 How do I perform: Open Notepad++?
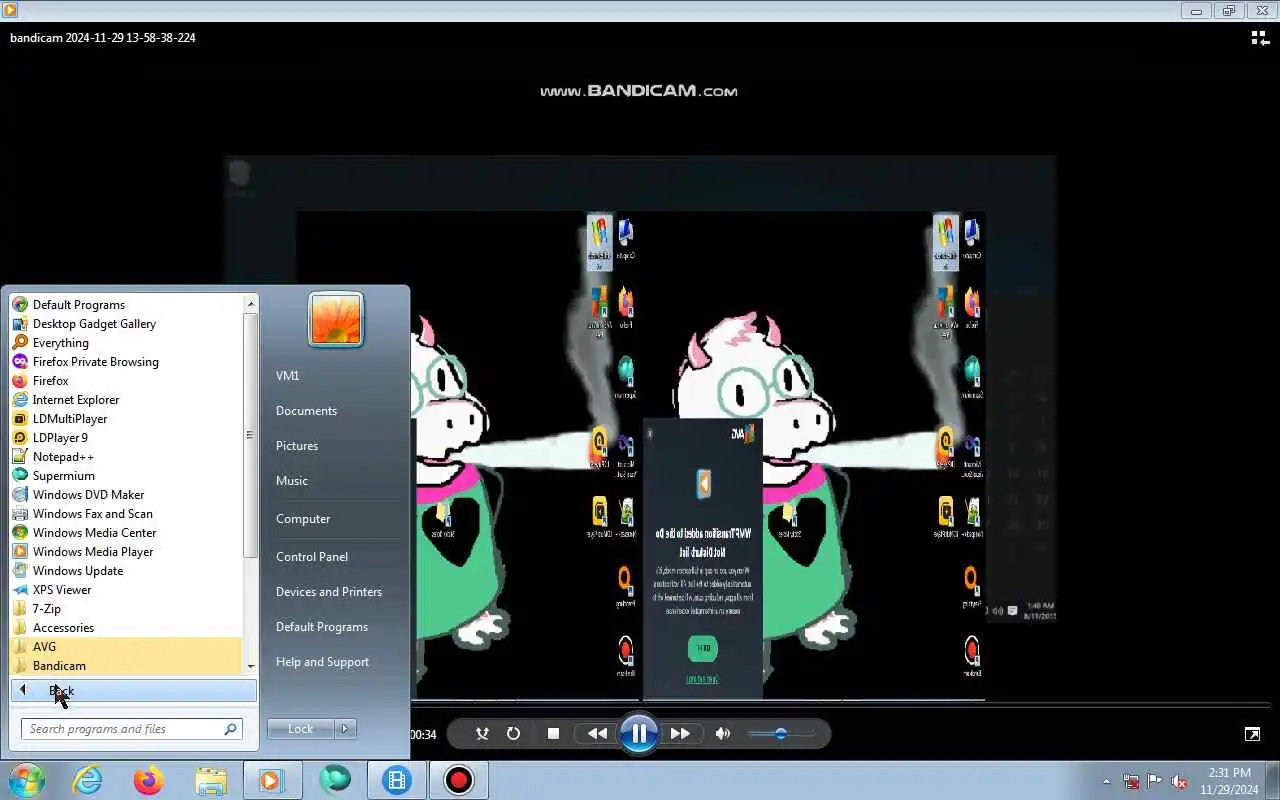(x=62, y=457)
